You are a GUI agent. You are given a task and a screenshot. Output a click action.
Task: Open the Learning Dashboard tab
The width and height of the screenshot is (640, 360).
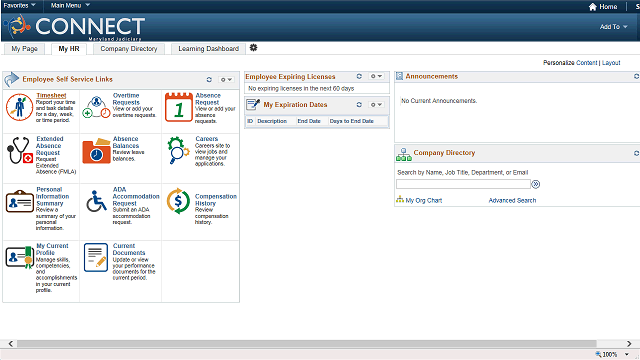tap(208, 49)
